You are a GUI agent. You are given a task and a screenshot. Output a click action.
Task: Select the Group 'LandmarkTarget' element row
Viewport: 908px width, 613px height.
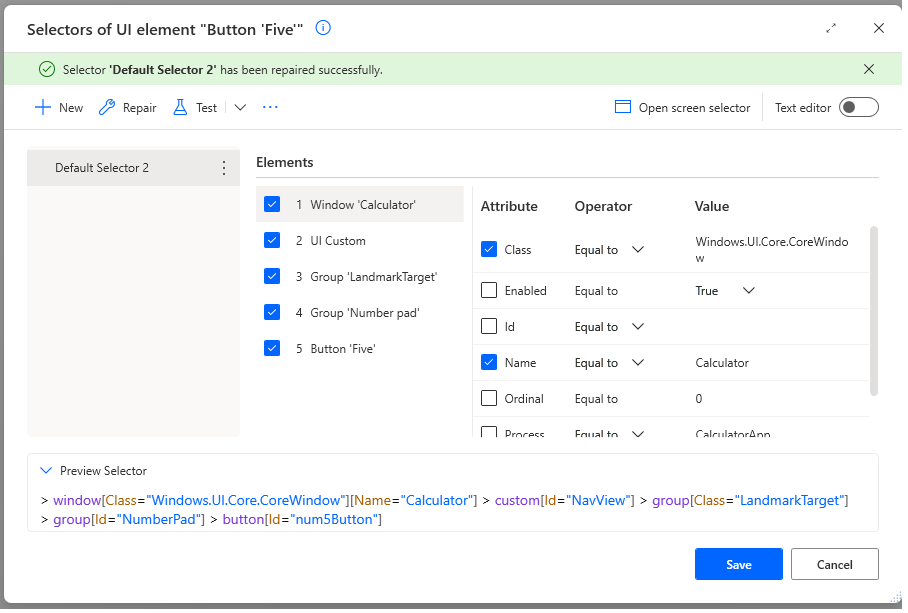coord(360,277)
